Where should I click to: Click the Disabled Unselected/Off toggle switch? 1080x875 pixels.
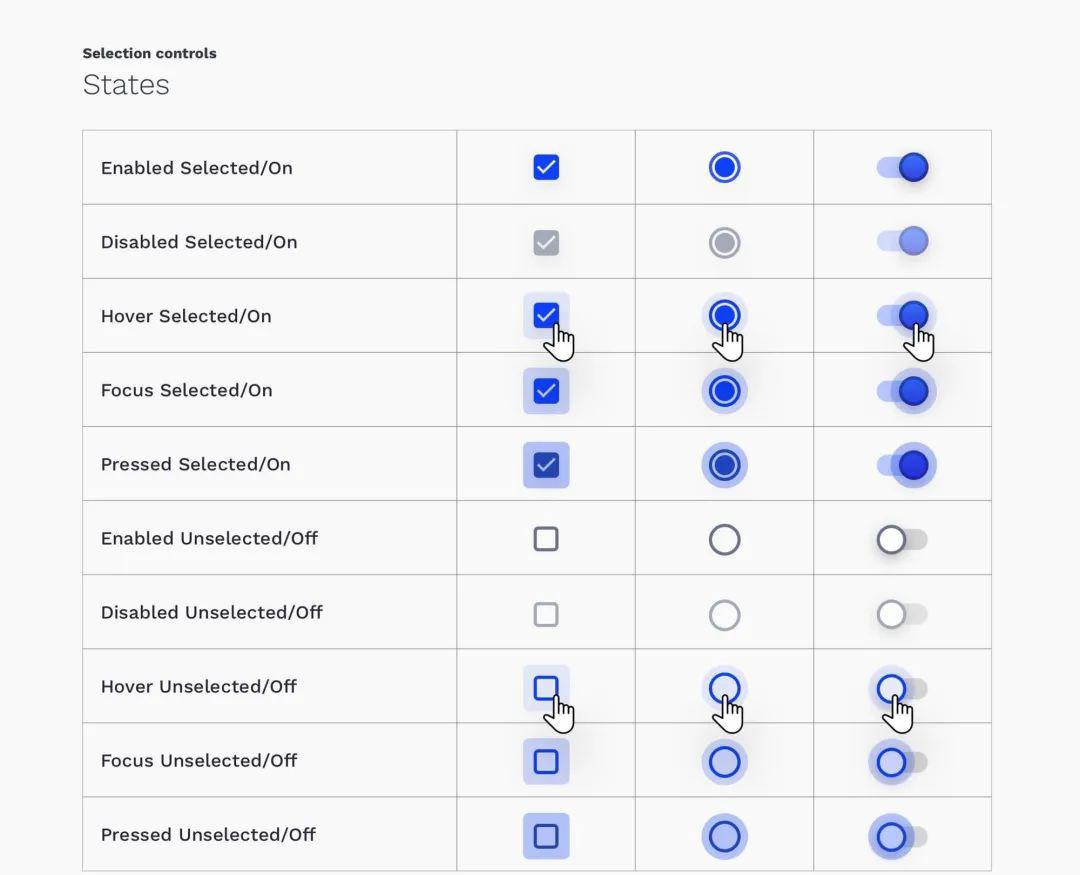(902, 614)
